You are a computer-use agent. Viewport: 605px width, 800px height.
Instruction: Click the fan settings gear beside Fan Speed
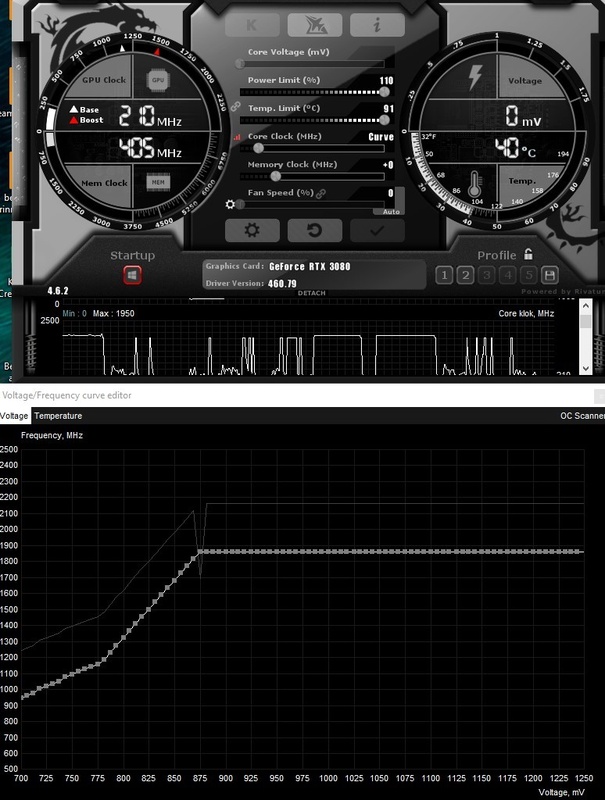point(230,204)
